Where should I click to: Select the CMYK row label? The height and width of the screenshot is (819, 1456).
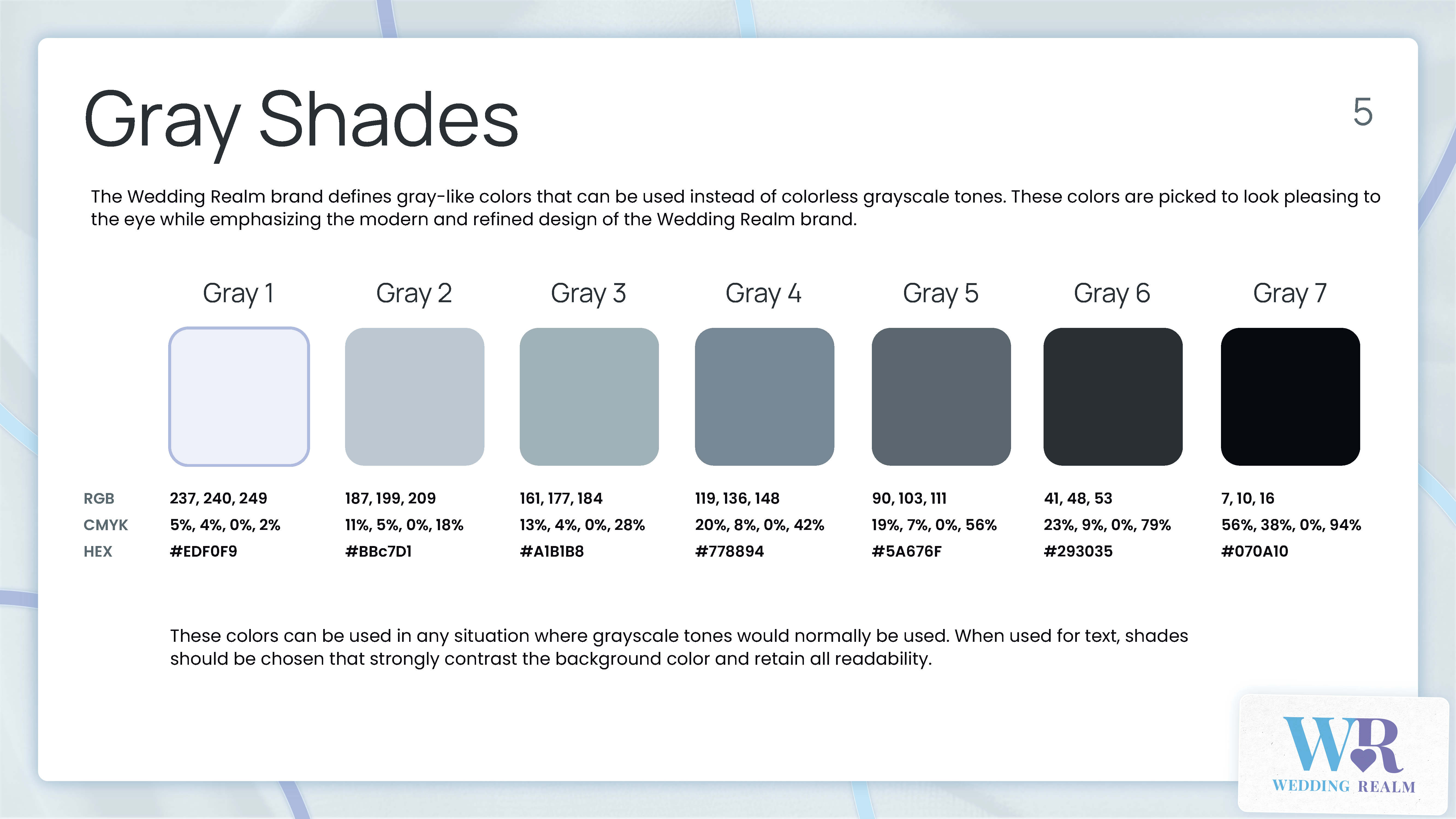coord(106,525)
